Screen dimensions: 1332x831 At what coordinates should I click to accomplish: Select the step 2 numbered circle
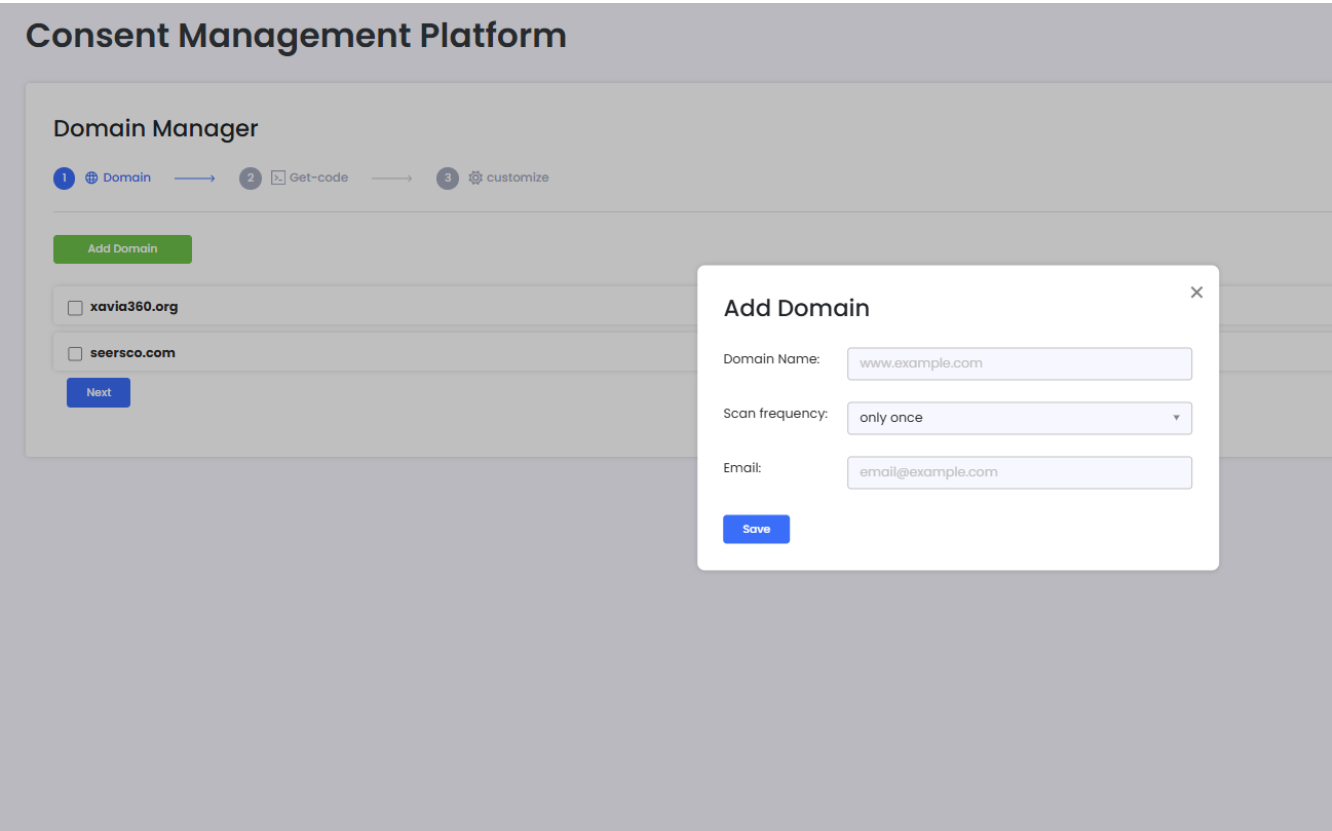tap(250, 178)
